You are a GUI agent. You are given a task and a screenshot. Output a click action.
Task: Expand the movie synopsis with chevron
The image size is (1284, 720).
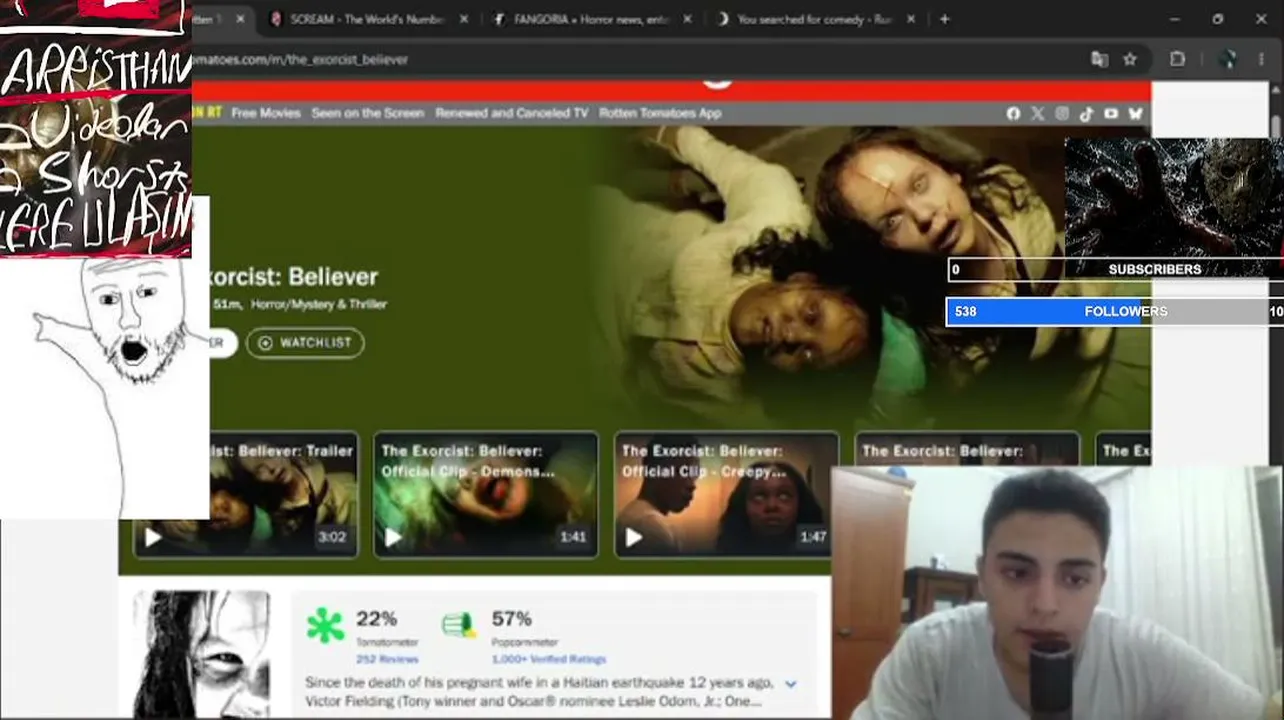pyautogui.click(x=790, y=684)
